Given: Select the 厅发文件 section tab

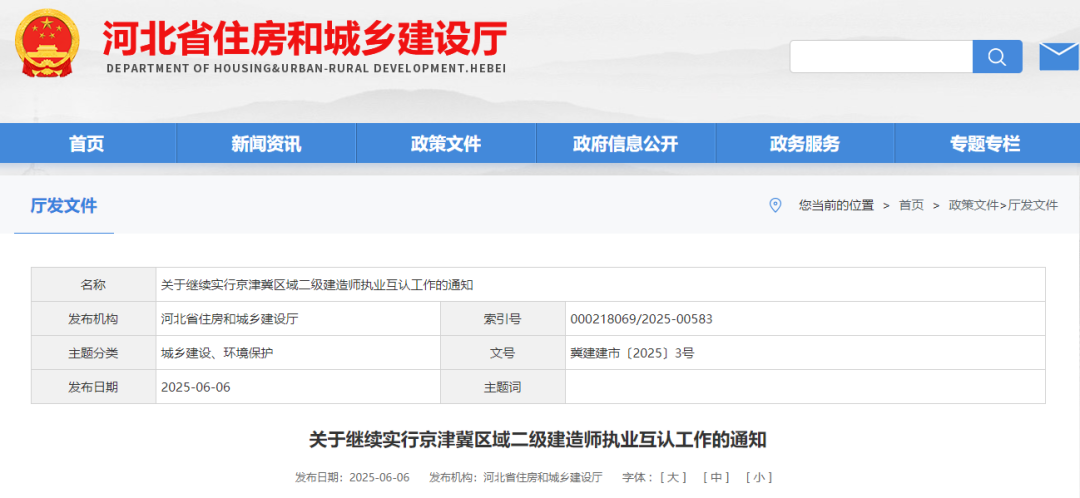Looking at the screenshot, I should 64,205.
